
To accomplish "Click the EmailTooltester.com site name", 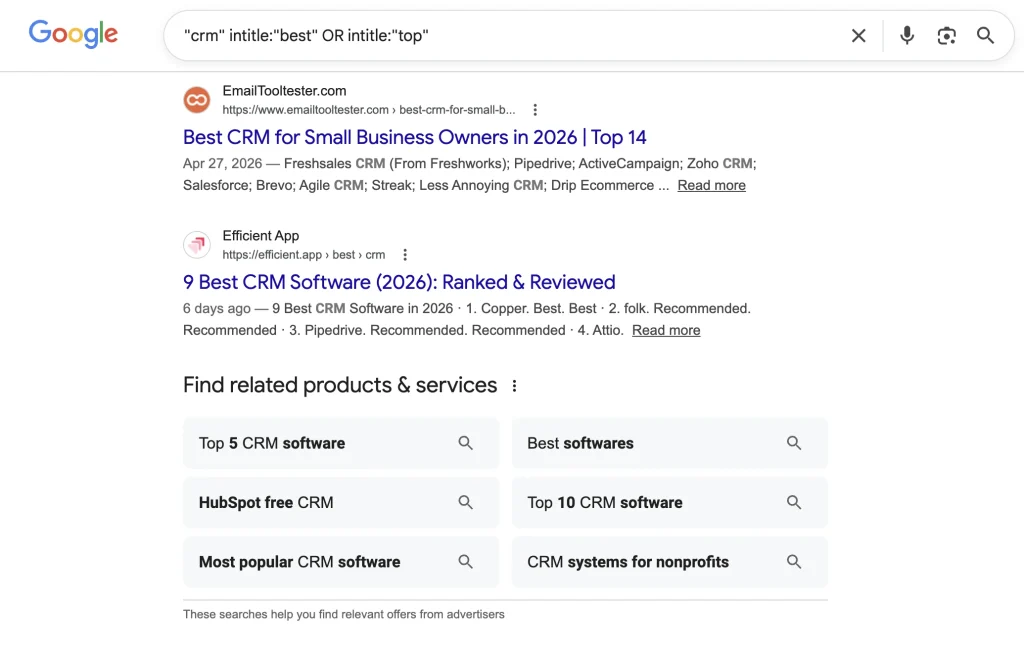I will [x=284, y=91].
